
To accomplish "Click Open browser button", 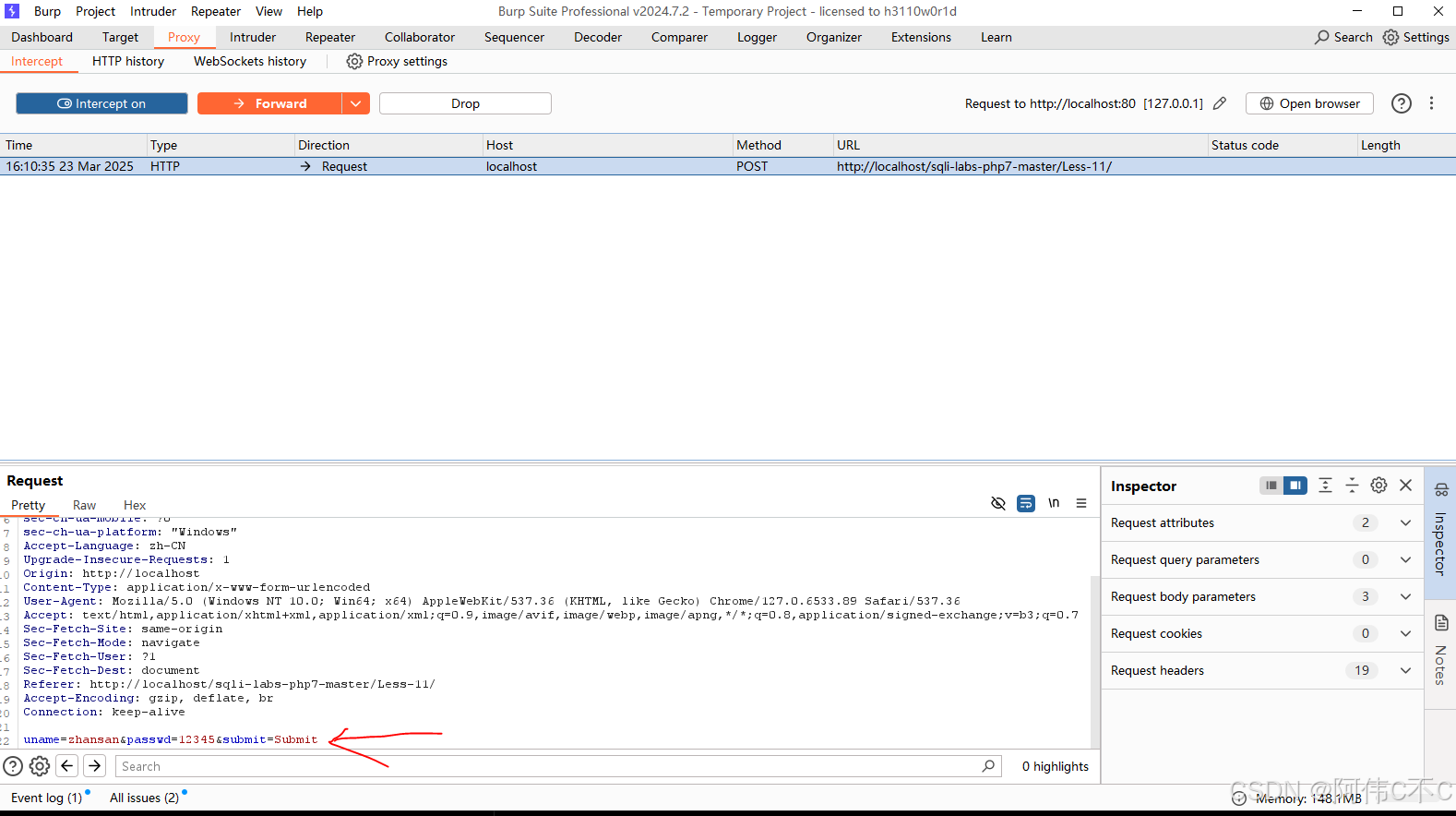I will (1309, 103).
